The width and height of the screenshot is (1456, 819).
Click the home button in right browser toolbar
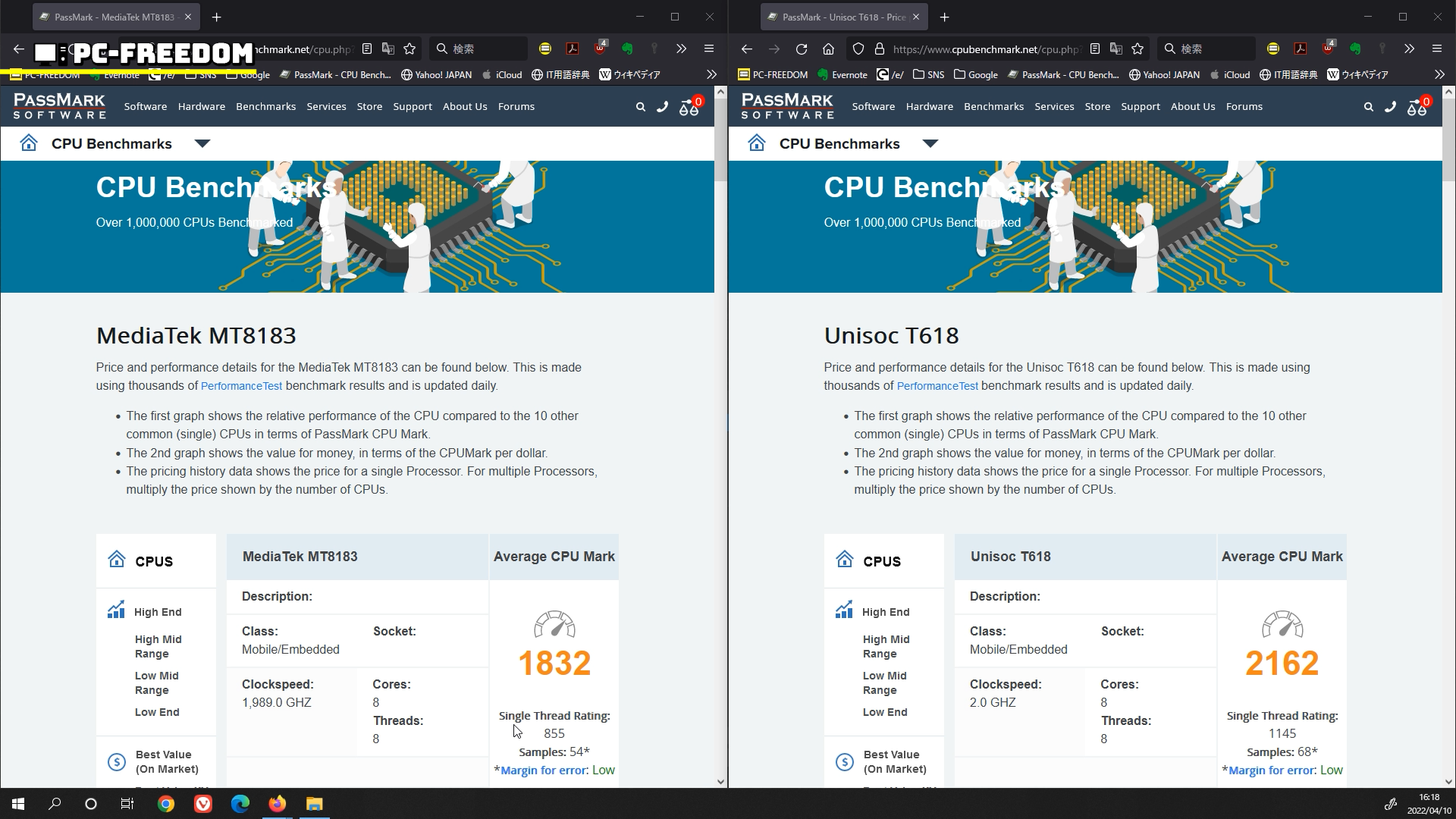(x=828, y=49)
